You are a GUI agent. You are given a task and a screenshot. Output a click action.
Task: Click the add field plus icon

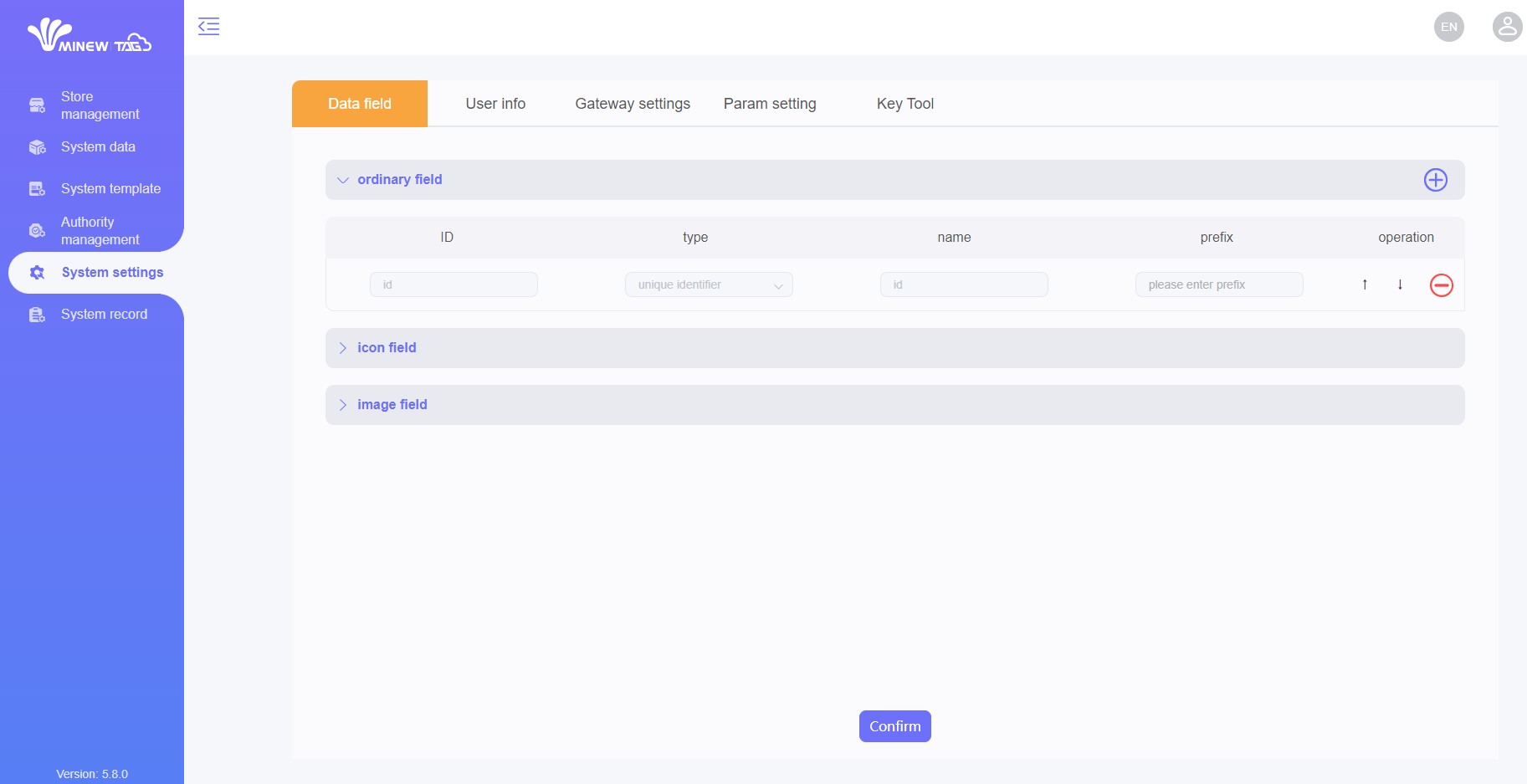click(1435, 180)
